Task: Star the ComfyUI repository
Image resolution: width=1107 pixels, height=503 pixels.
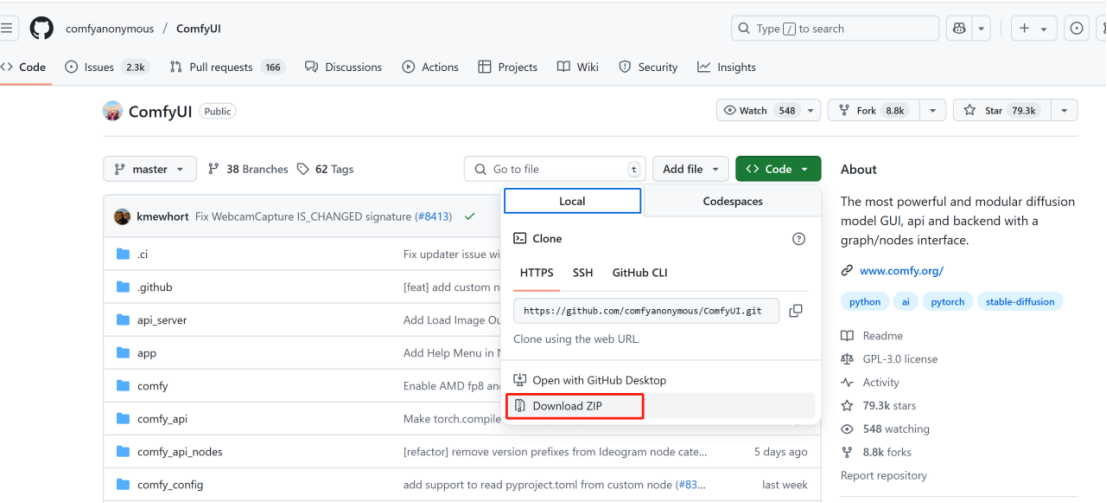Action: pyautogui.click(x=1002, y=111)
